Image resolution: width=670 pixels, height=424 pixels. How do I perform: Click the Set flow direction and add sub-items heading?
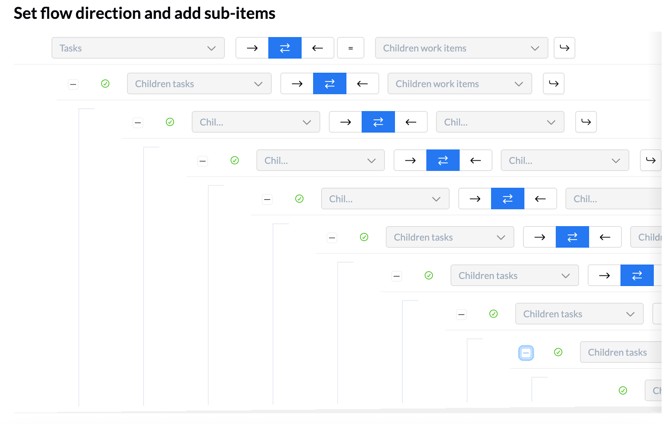point(144,14)
